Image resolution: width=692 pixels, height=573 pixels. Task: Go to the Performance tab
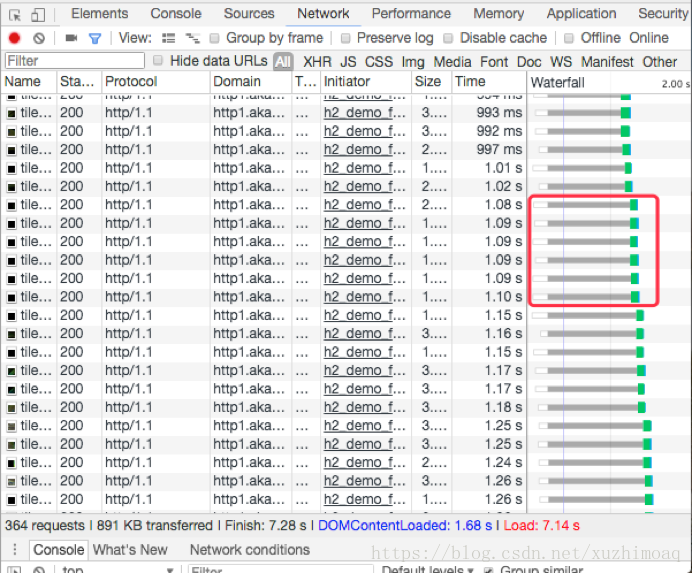pyautogui.click(x=411, y=14)
